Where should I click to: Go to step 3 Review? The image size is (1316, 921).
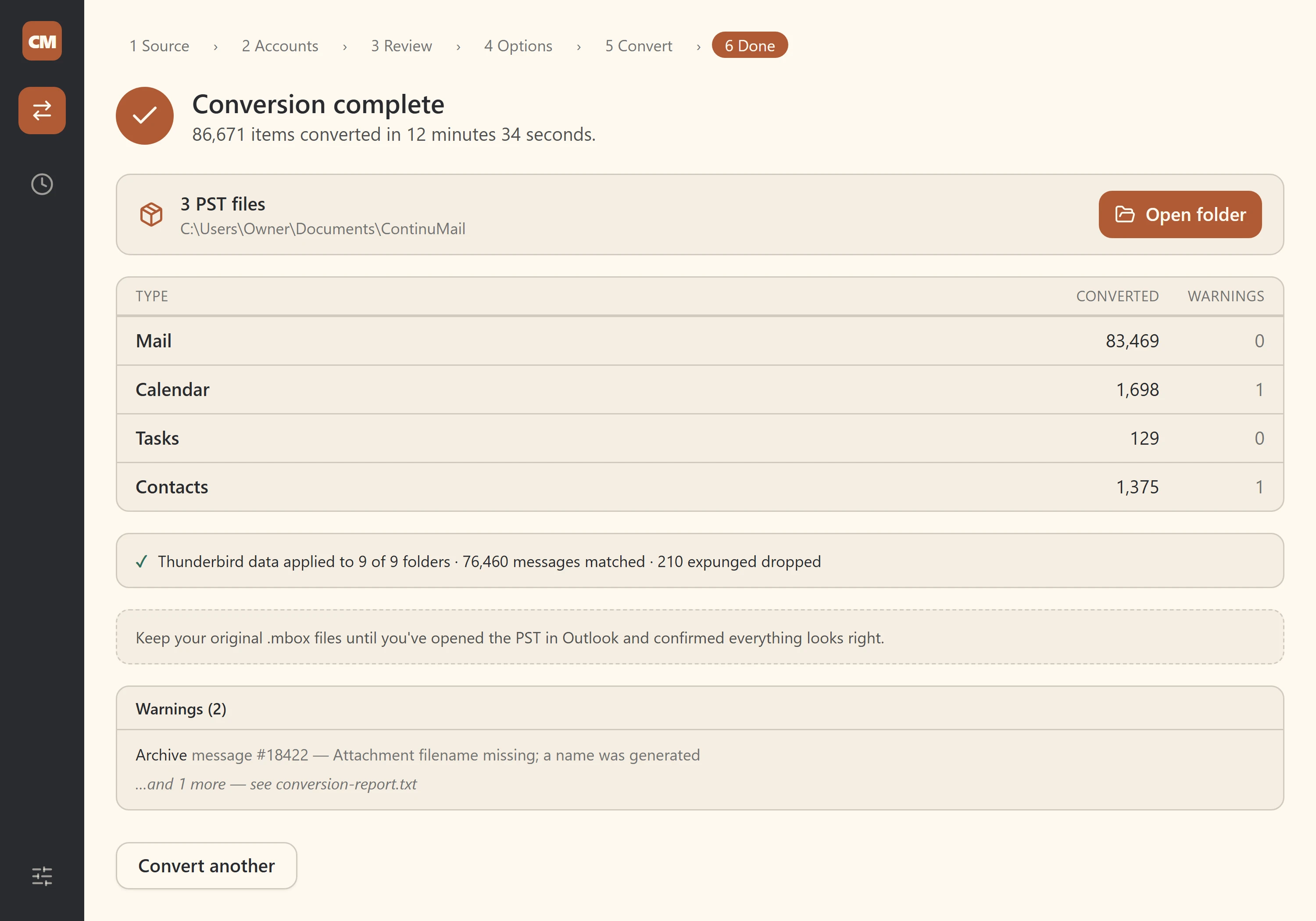[x=401, y=45]
